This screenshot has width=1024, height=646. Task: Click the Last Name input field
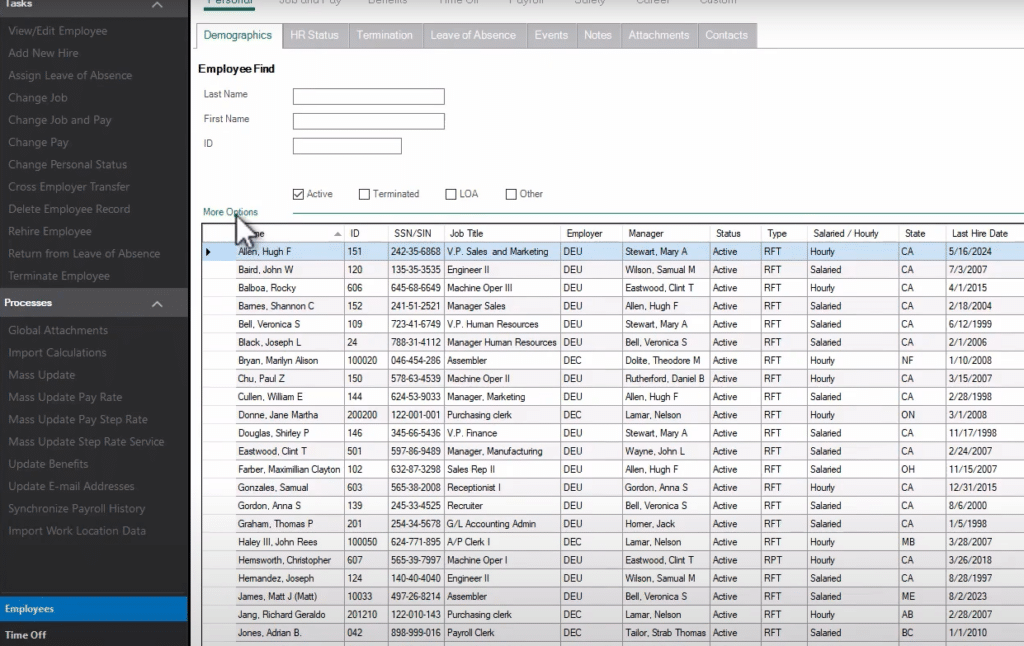[x=369, y=97]
